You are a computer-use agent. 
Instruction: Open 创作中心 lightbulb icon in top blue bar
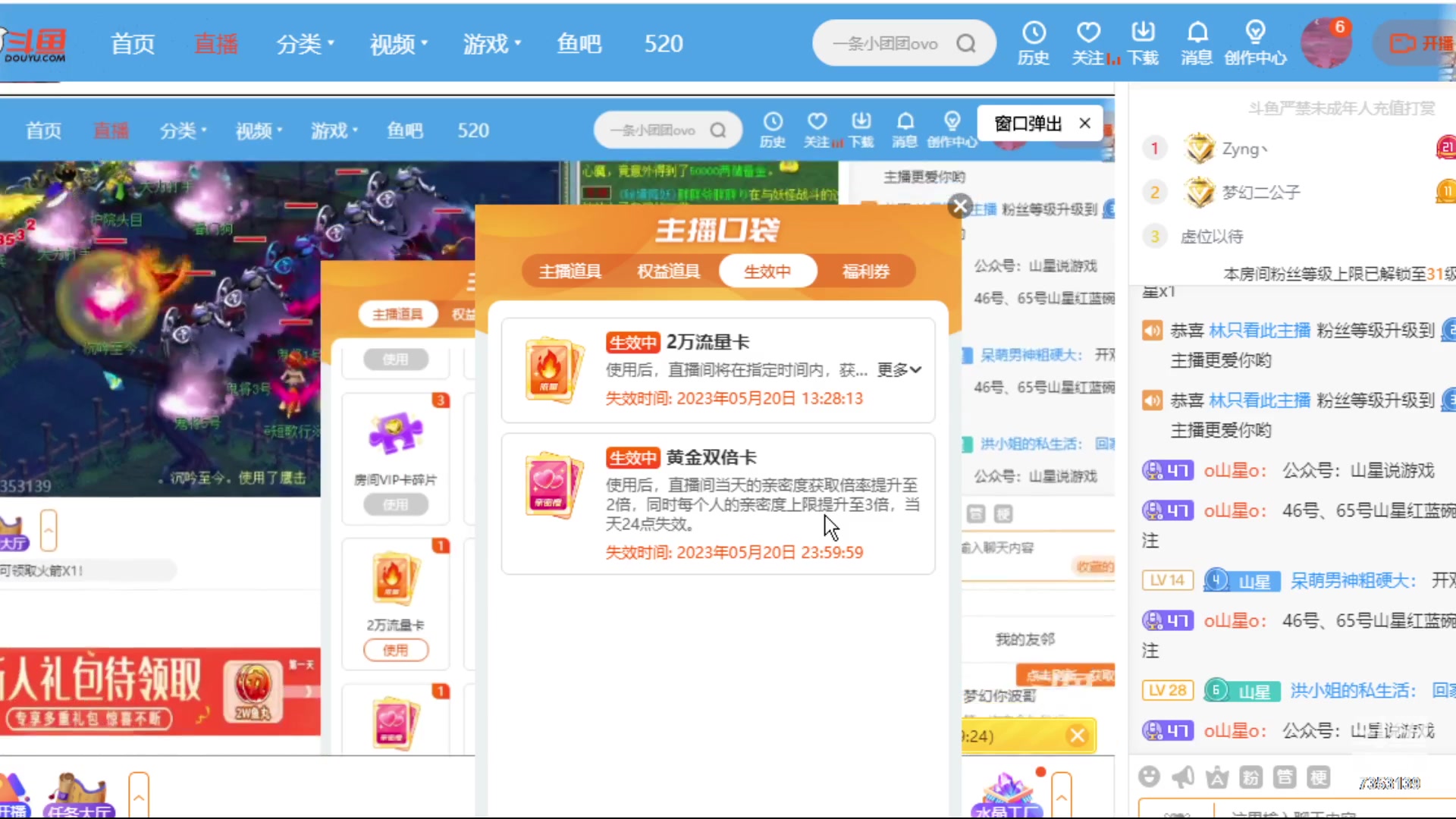(x=1255, y=43)
